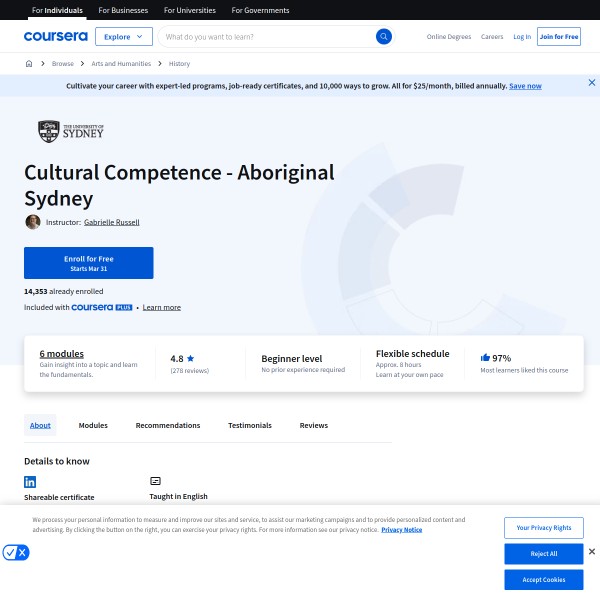Click the blue search magnifier button

tap(383, 37)
